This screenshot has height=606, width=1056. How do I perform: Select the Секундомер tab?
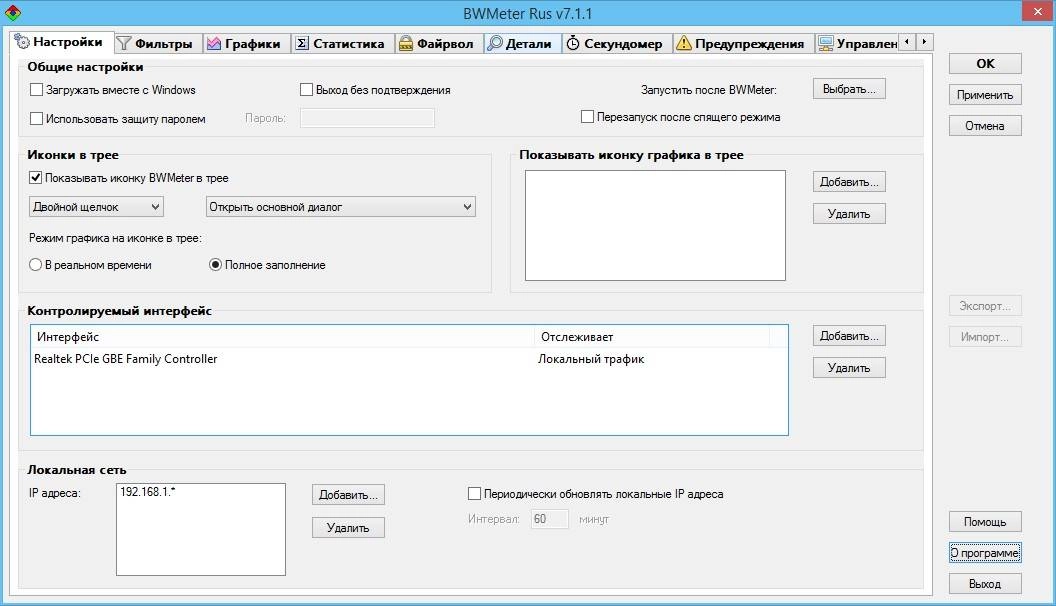tap(618, 44)
